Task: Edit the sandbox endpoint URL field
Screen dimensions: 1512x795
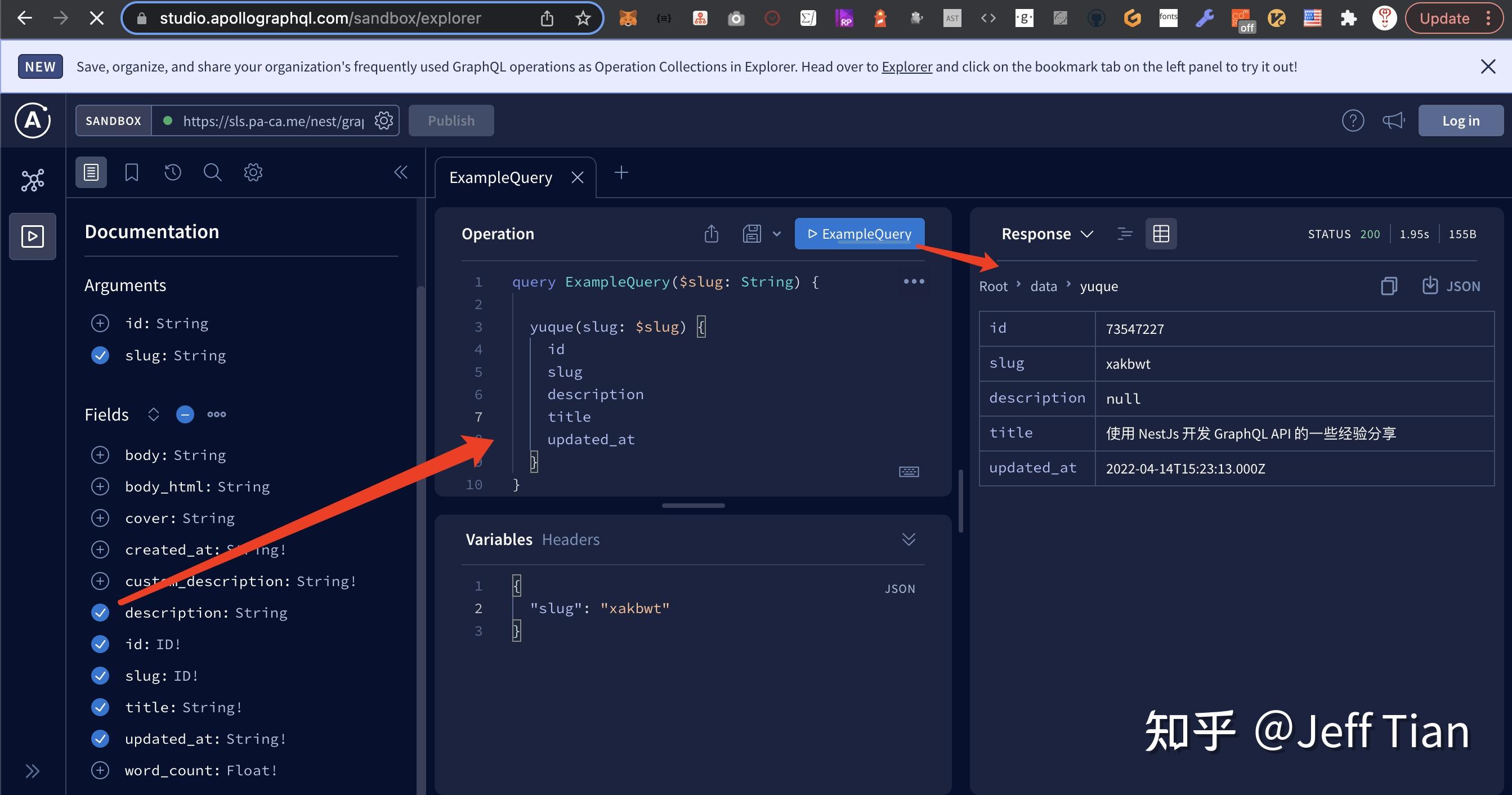Action: pos(273,120)
